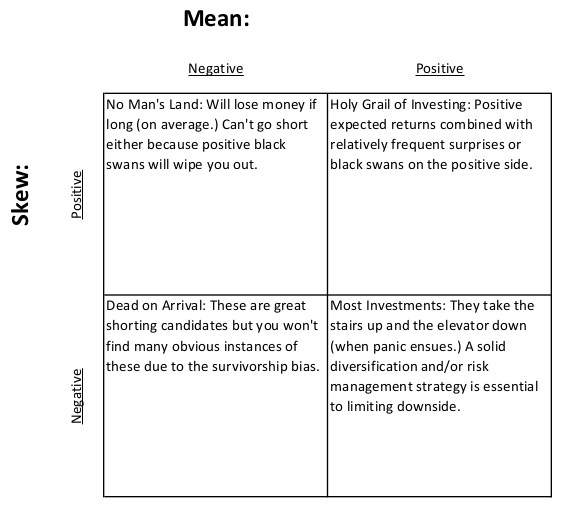The width and height of the screenshot is (567, 514).
Task: Select the vertical Negative skew row label
Action: (x=77, y=396)
